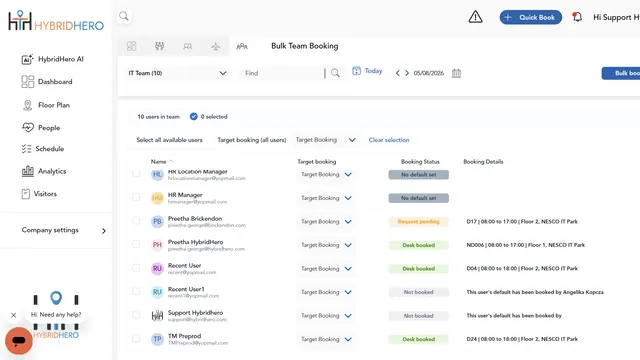
Task: Click the People heart icon
Action: 28,128
